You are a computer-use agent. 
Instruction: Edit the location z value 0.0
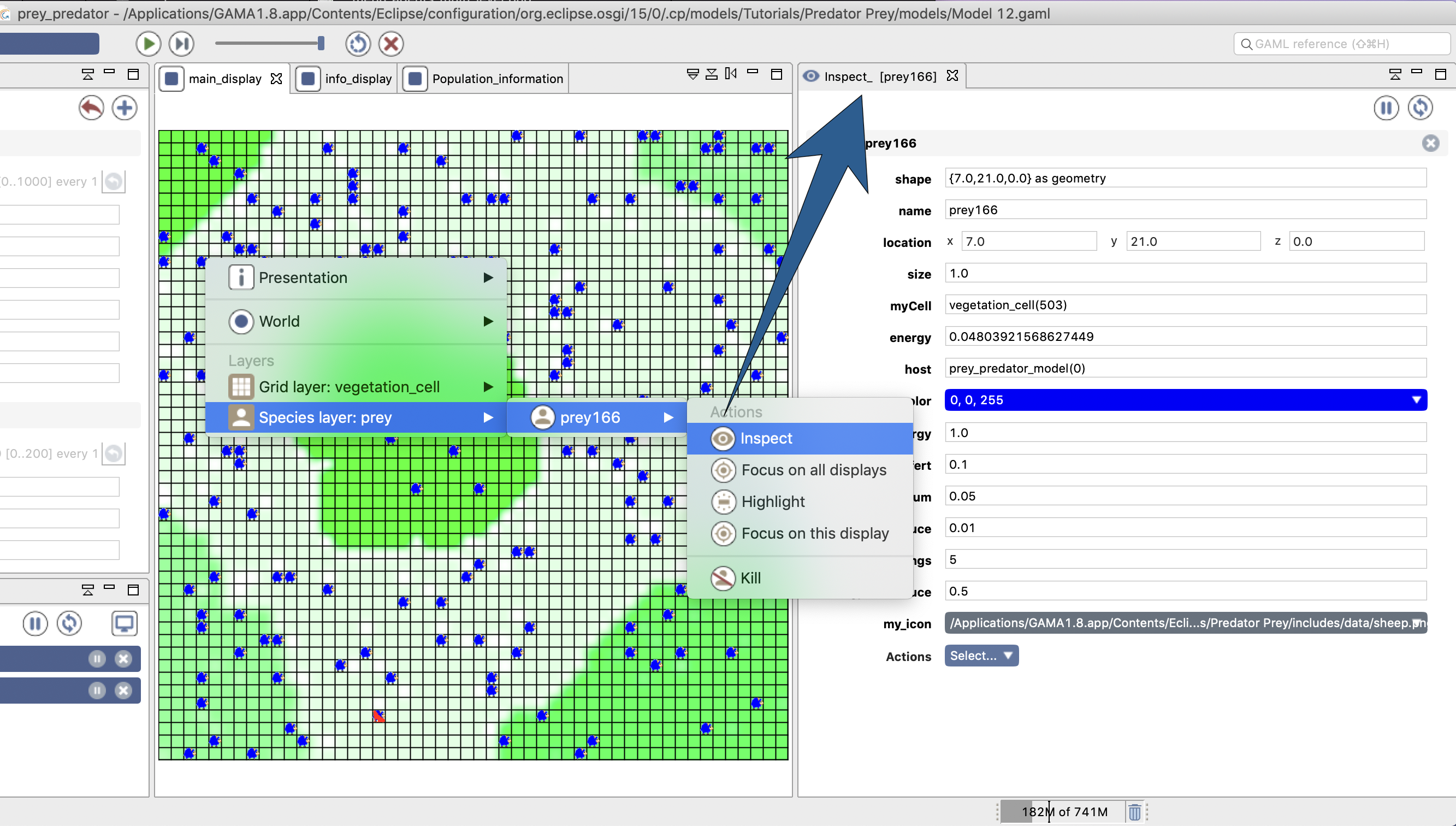coord(1357,241)
